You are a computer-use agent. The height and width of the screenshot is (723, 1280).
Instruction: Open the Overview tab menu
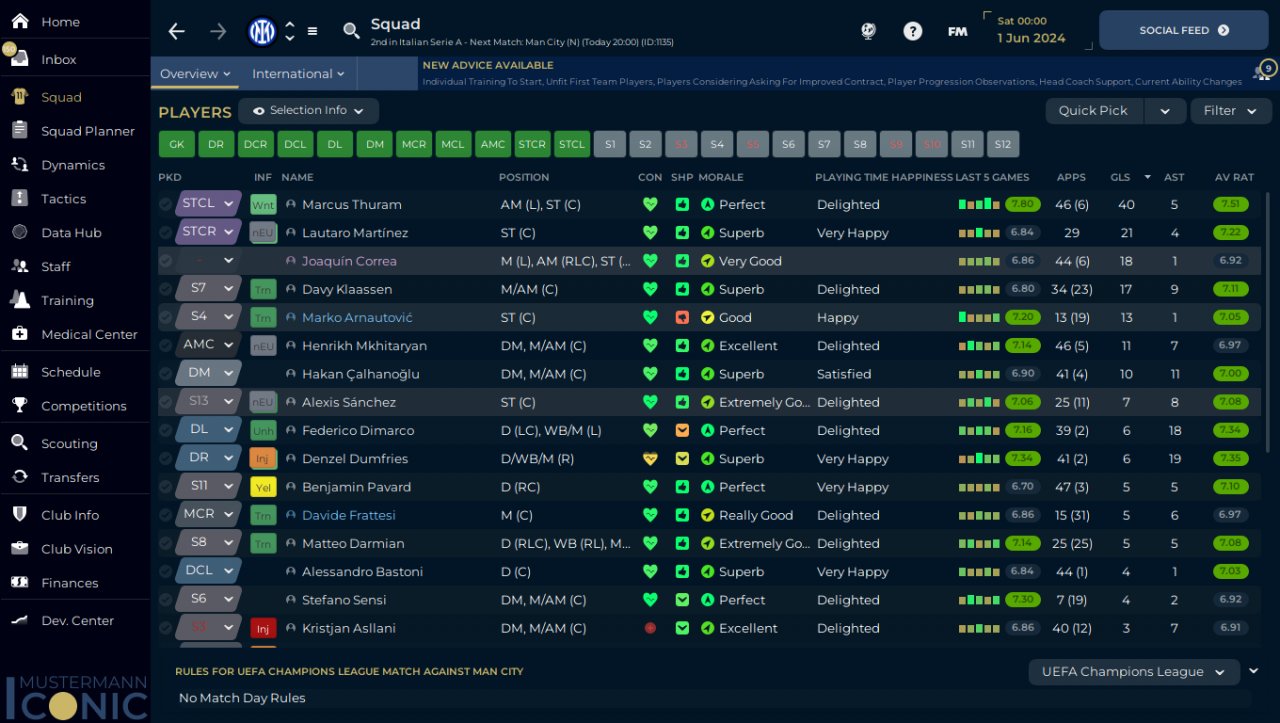(195, 74)
